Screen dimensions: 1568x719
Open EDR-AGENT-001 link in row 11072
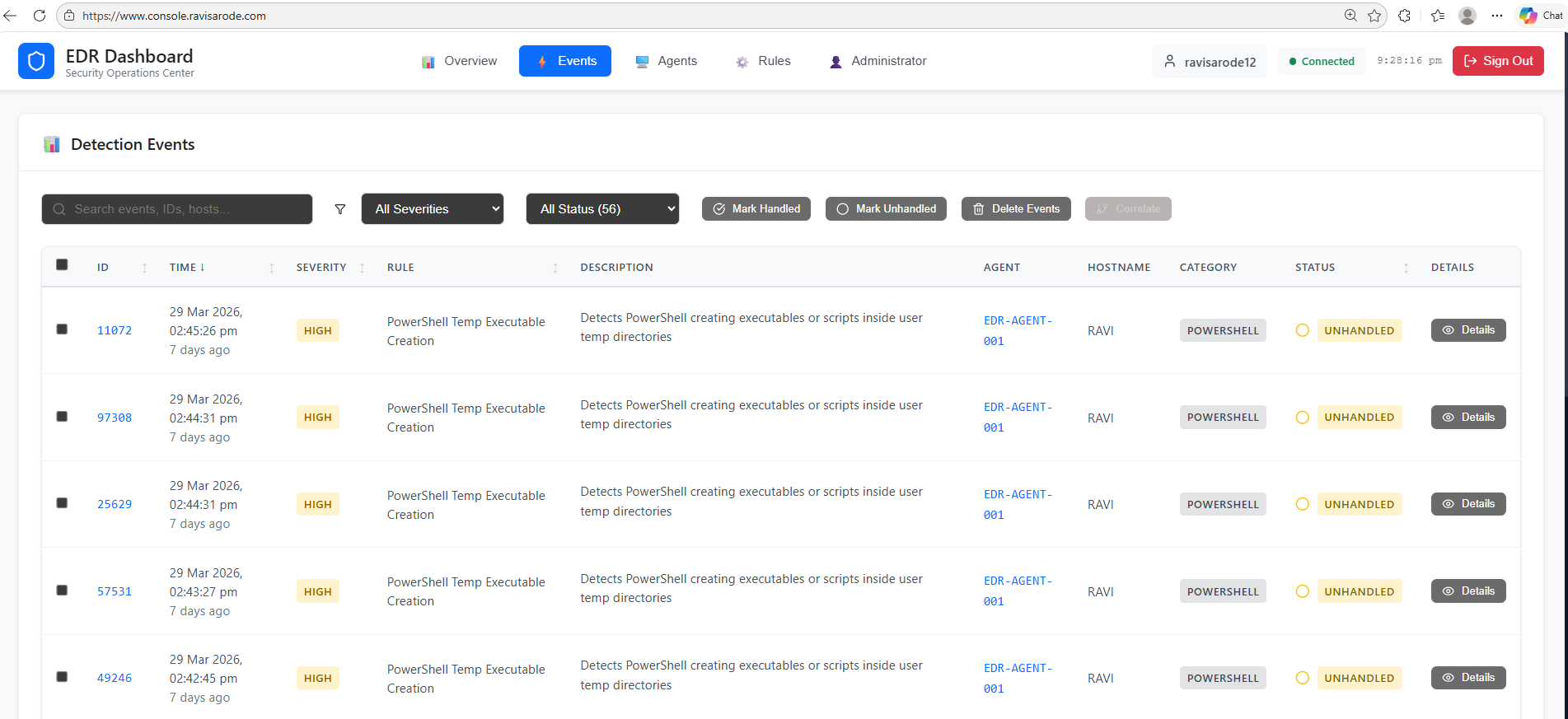point(1018,330)
